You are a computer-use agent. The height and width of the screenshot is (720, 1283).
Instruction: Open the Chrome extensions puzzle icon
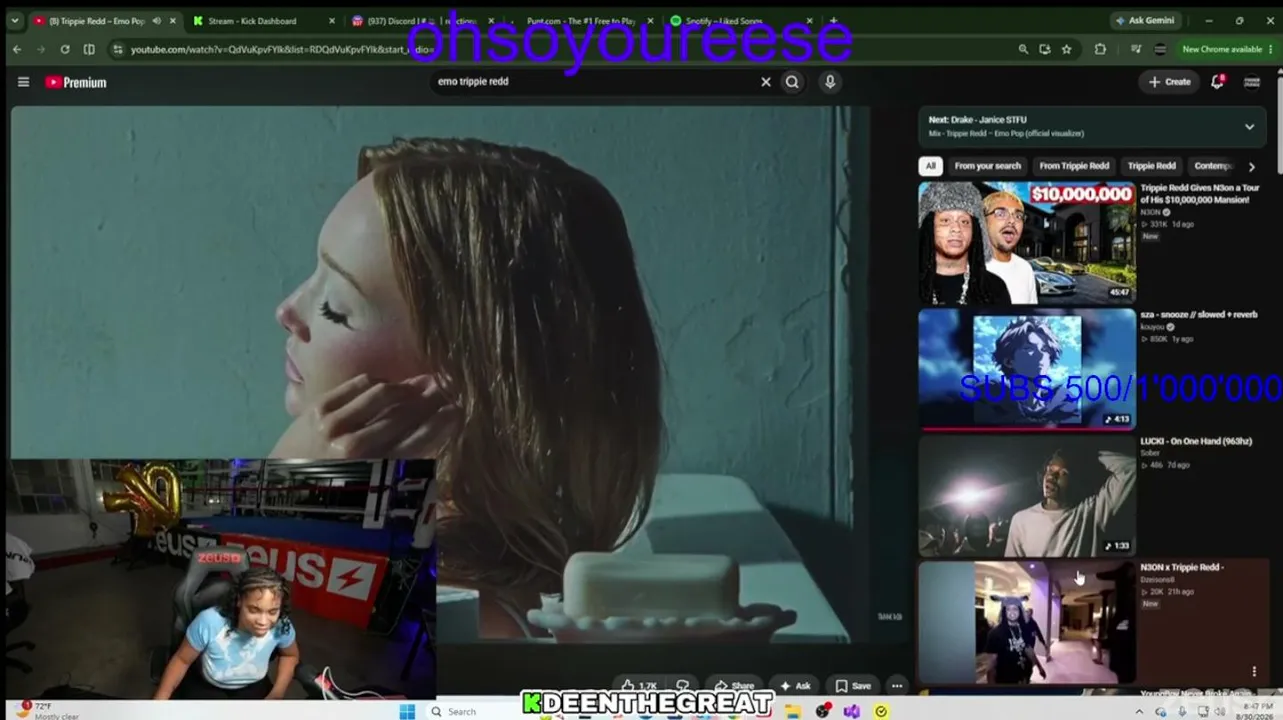(x=1100, y=49)
